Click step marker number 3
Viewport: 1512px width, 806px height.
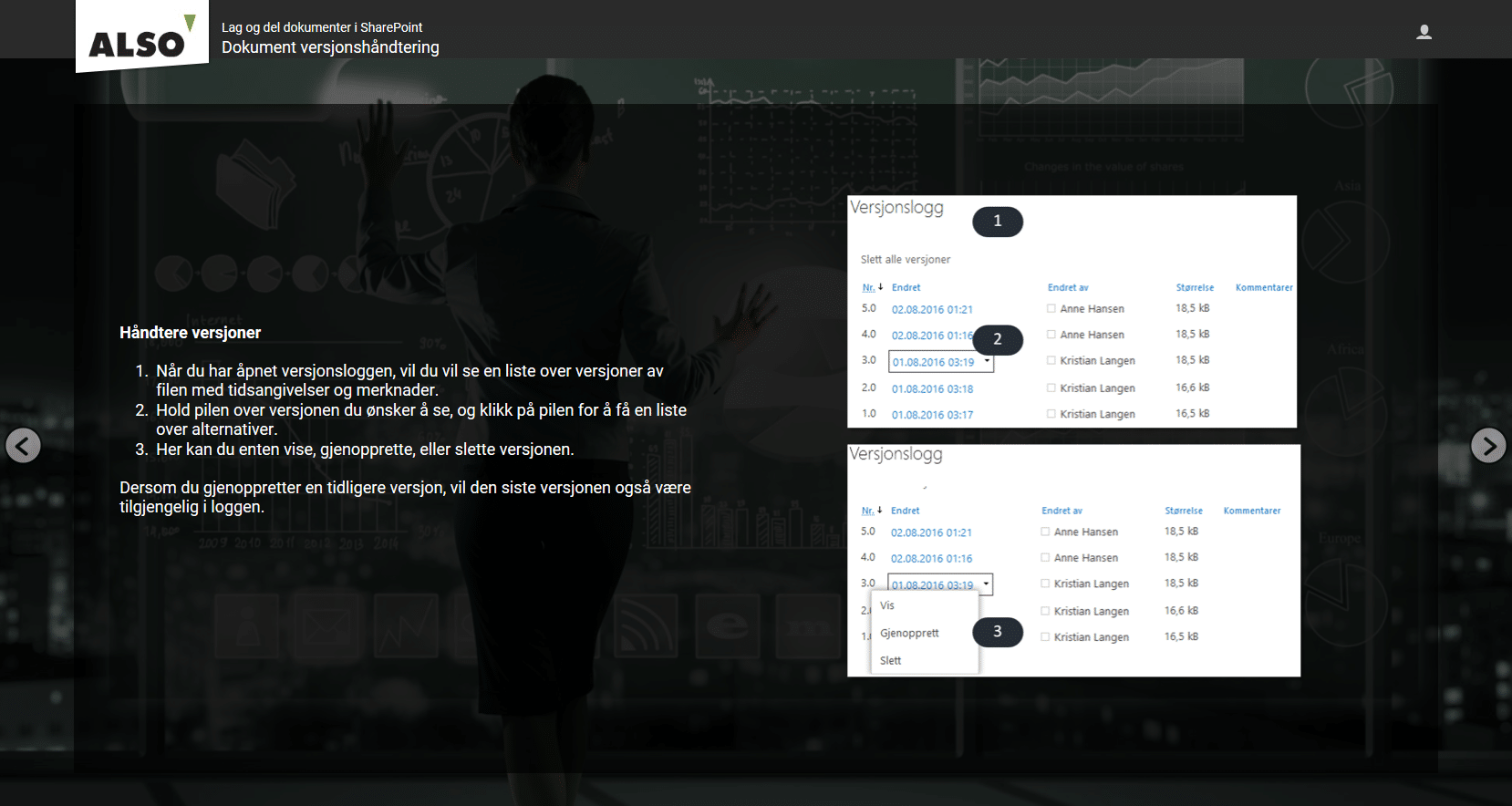[x=997, y=632]
